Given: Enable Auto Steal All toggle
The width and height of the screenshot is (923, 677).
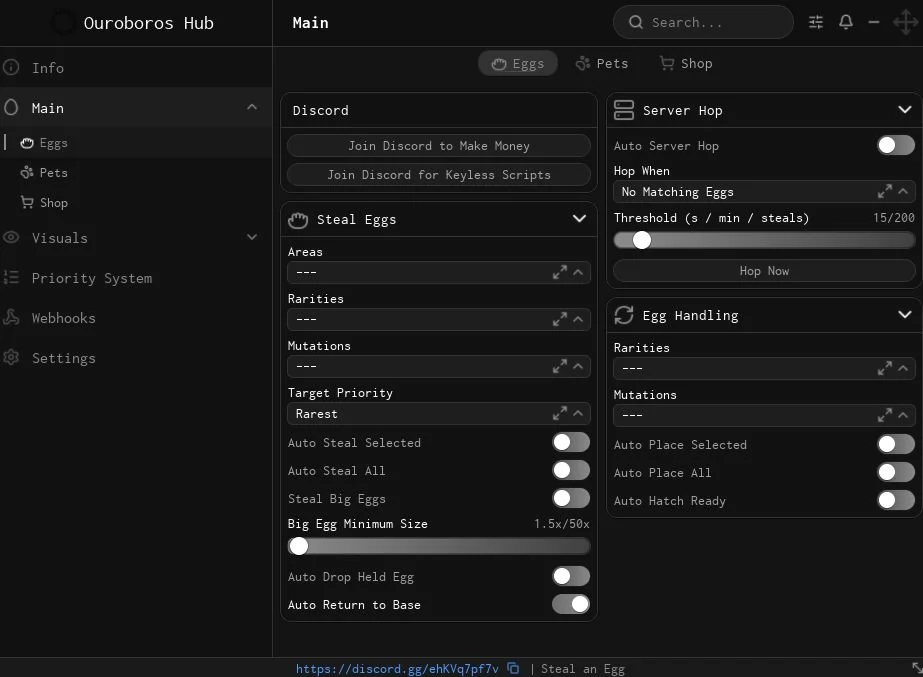Looking at the screenshot, I should click(571, 470).
